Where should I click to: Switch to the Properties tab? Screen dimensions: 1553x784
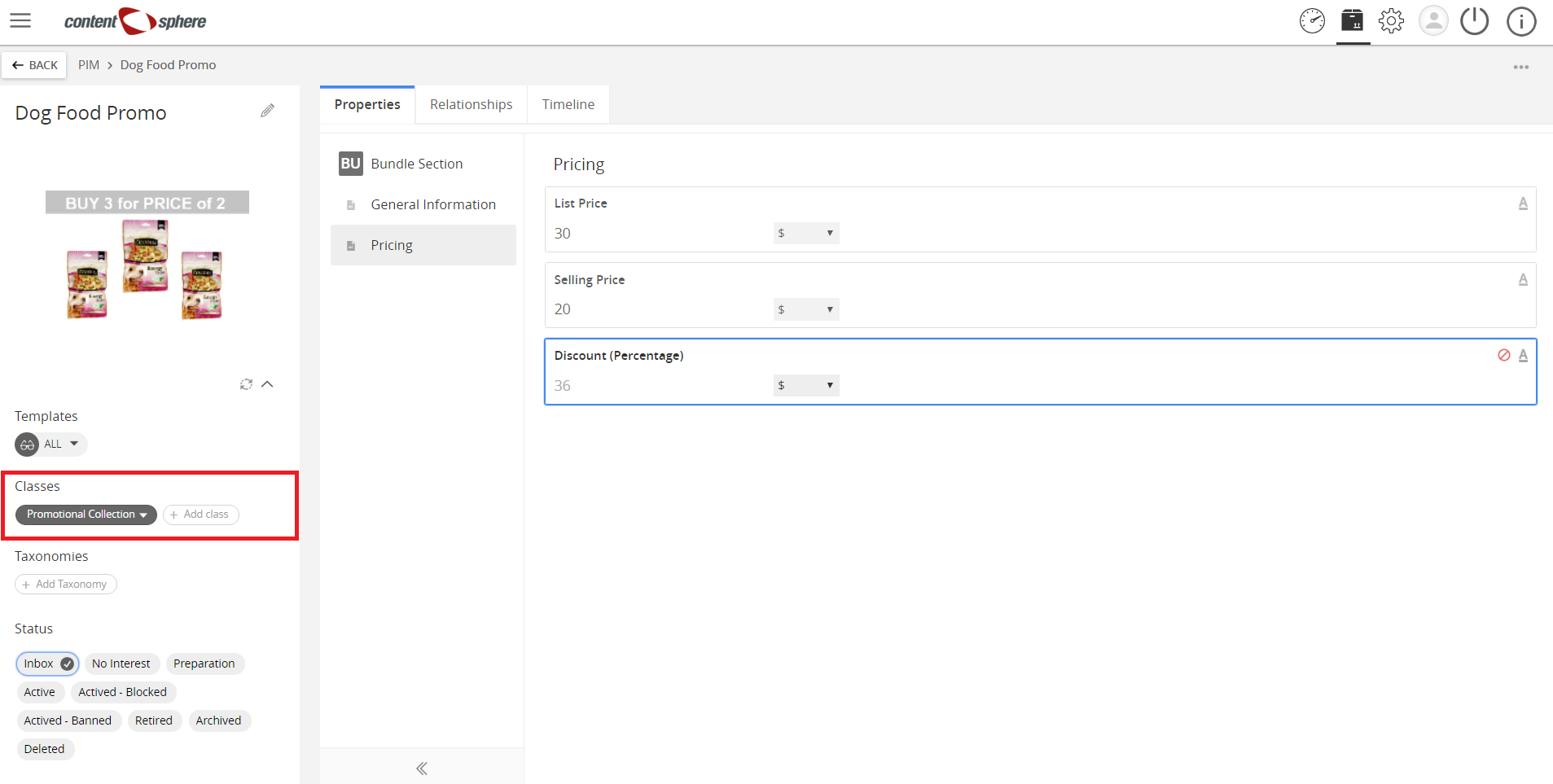[367, 104]
